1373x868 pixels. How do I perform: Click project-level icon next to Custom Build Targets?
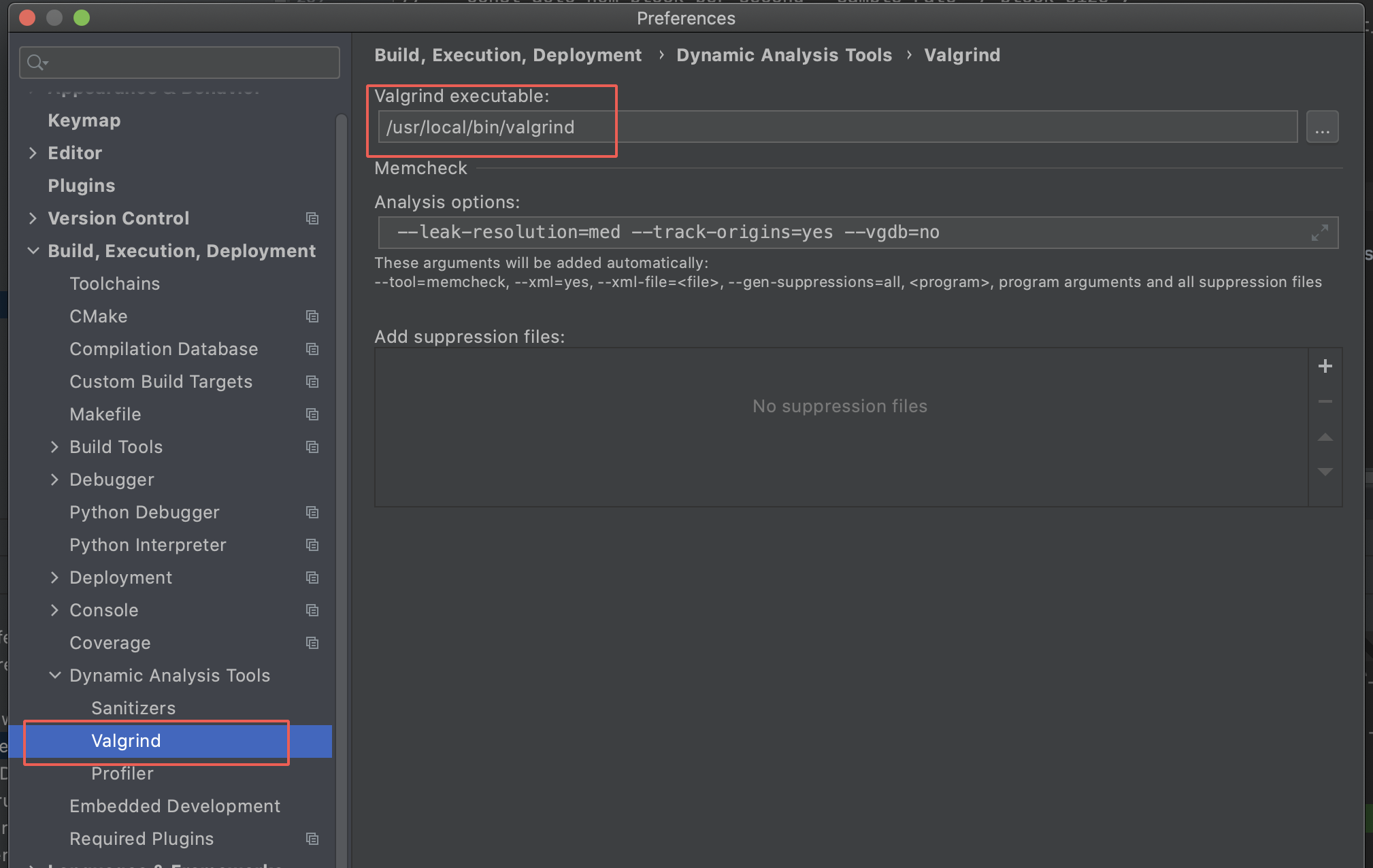pyautogui.click(x=312, y=382)
